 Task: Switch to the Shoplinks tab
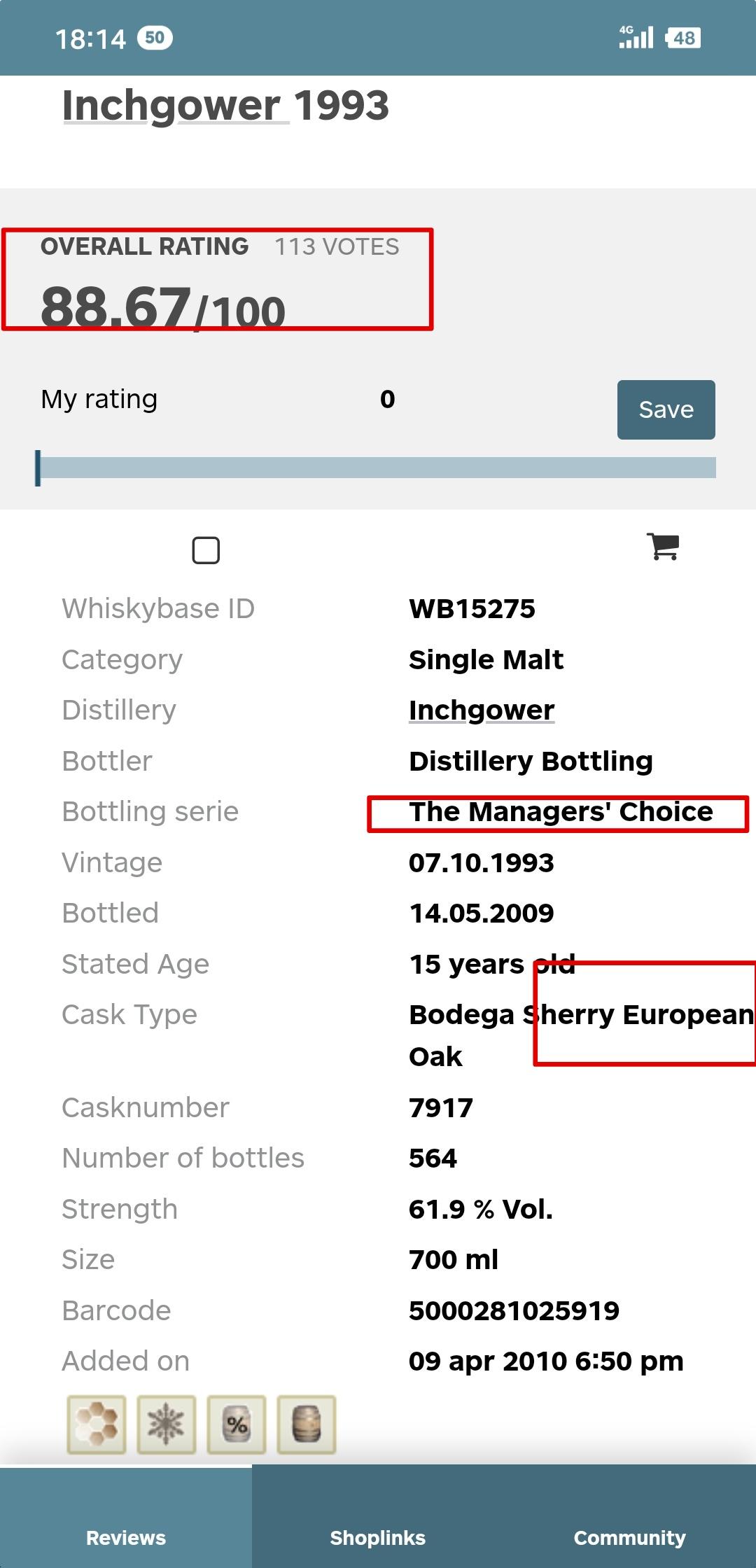(x=378, y=1537)
